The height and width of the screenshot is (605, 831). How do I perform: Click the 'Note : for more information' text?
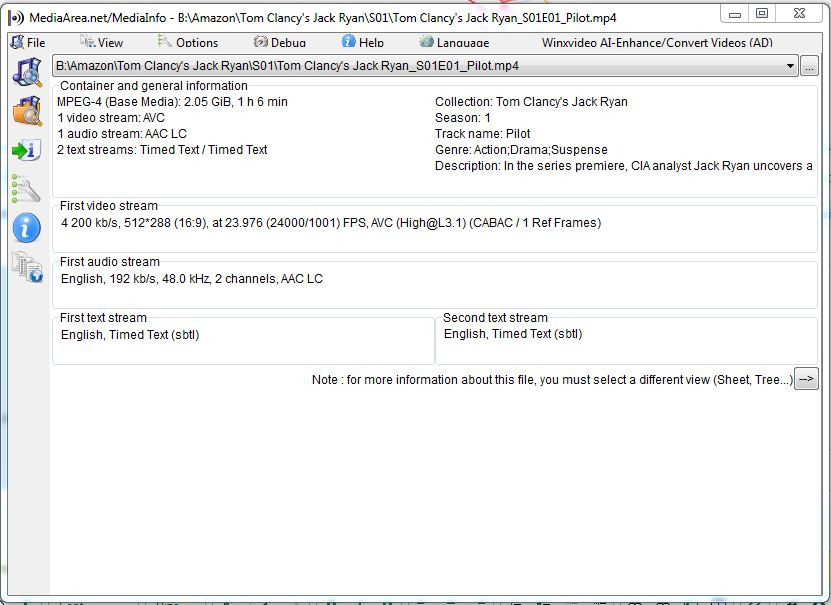[x=552, y=380]
